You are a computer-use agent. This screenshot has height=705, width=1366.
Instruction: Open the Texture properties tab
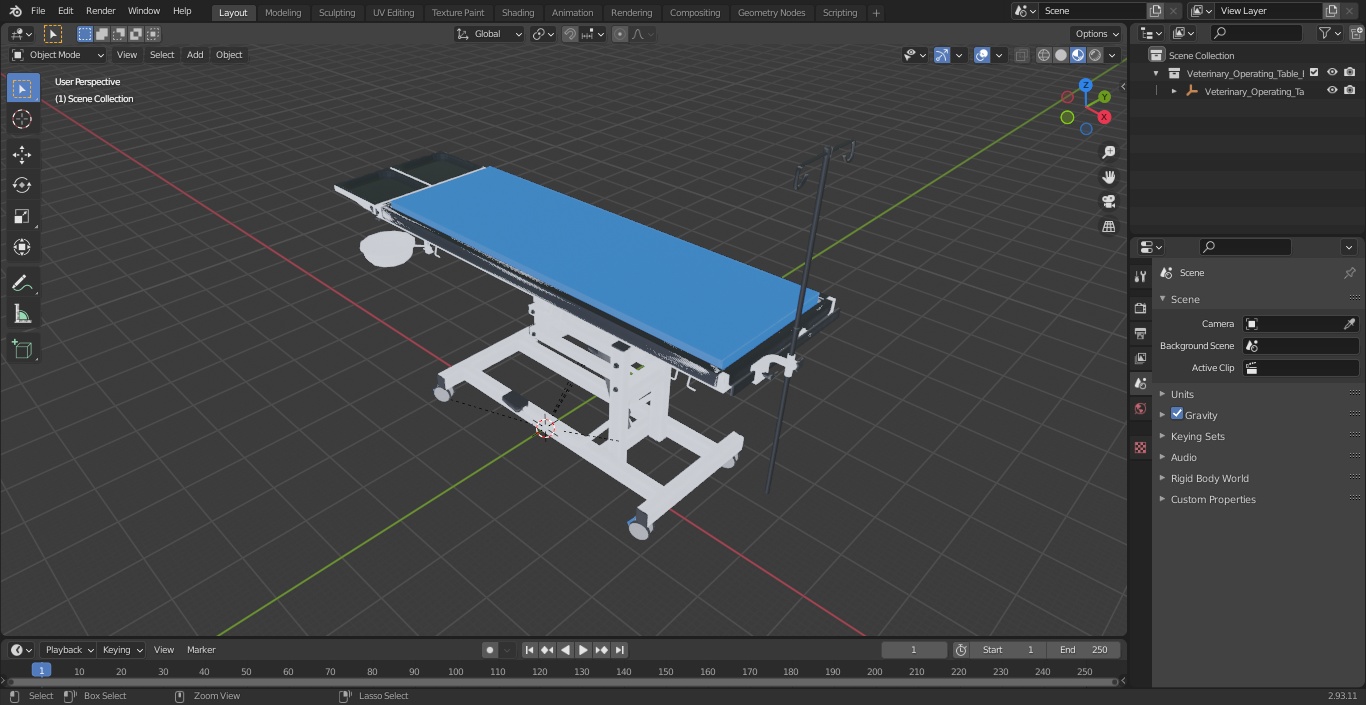(1140, 448)
